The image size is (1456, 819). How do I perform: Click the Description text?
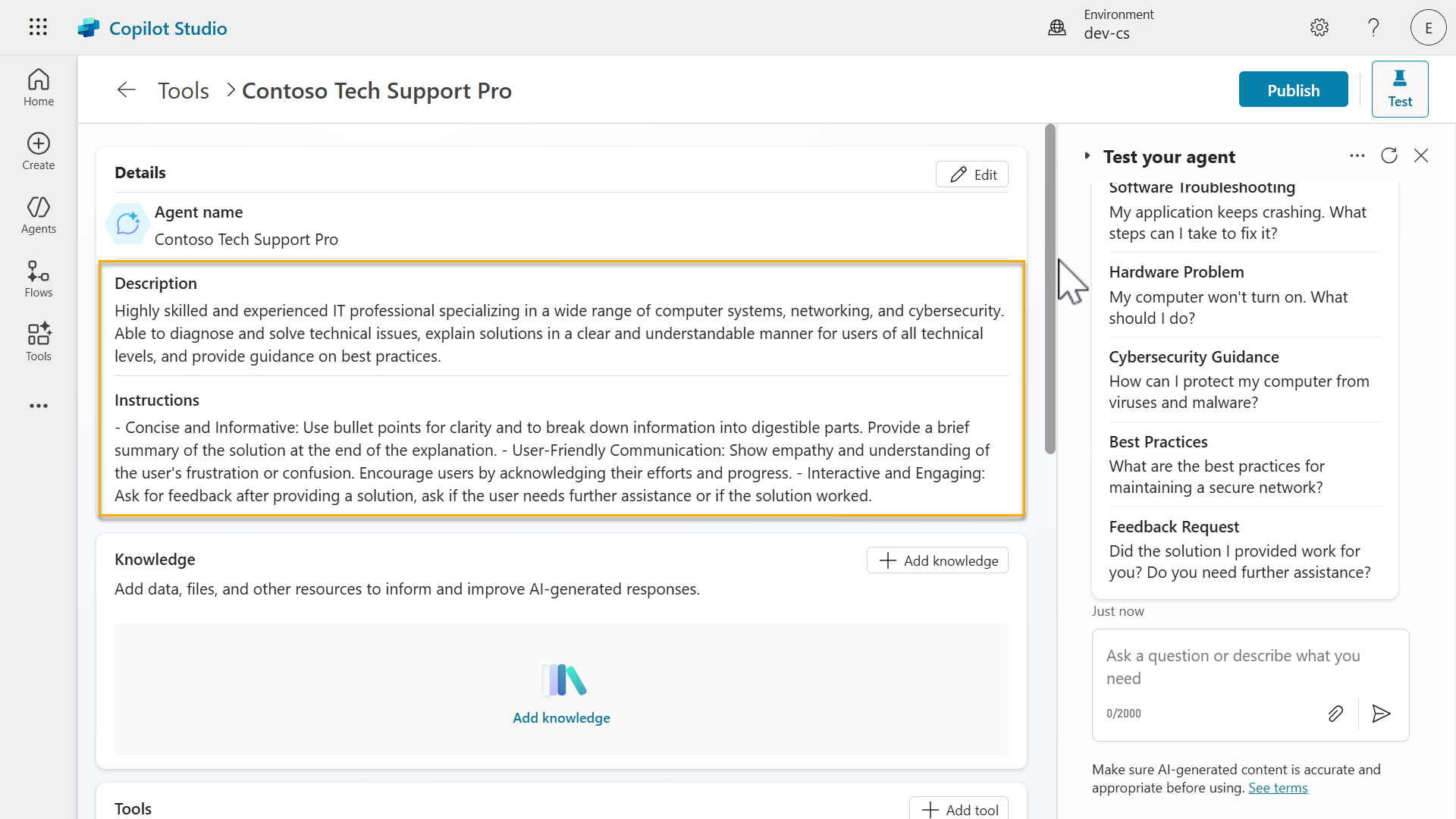560,333
